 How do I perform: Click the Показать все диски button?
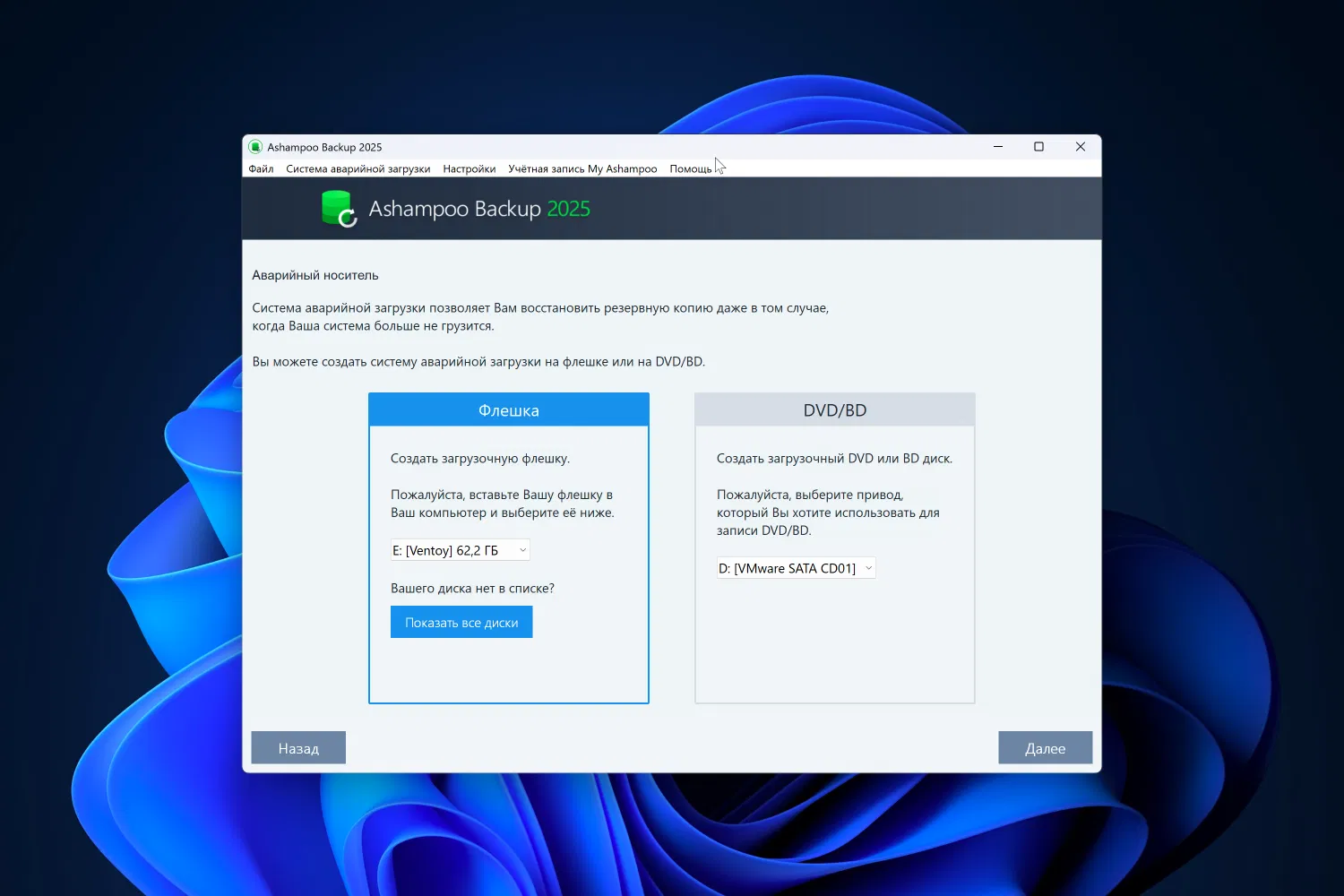click(x=461, y=623)
